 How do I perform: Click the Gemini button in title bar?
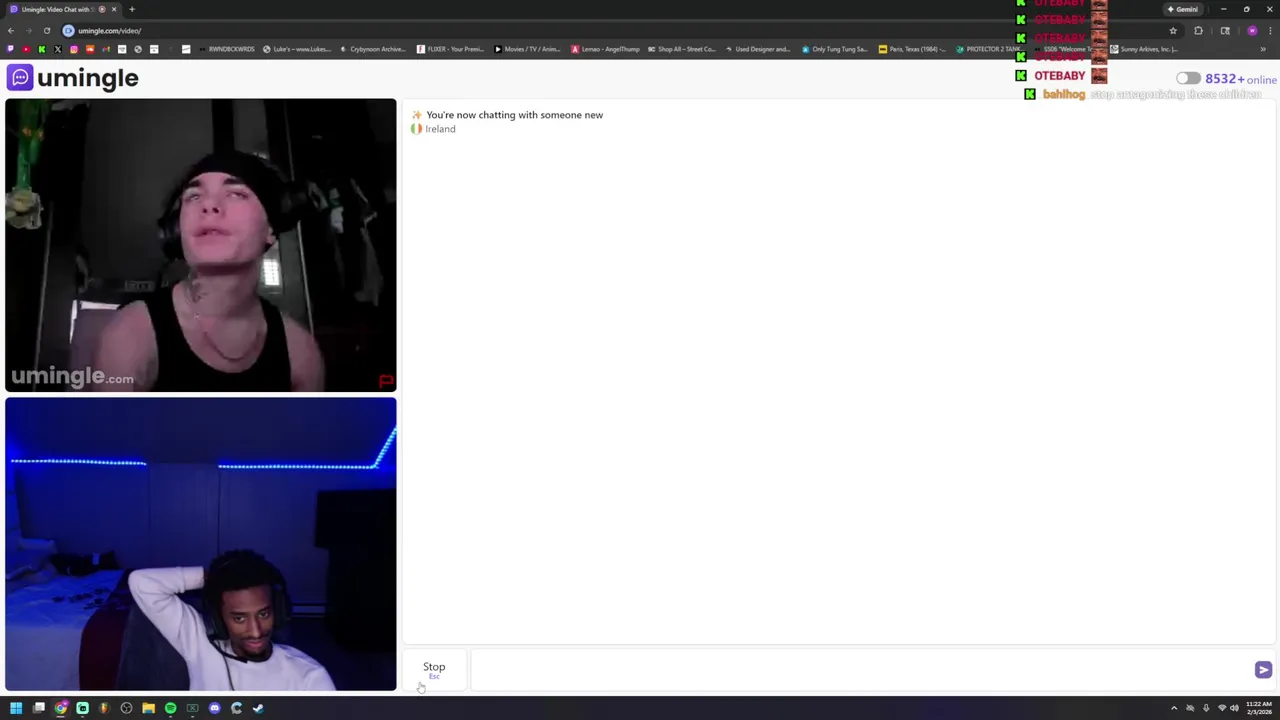tap(1182, 9)
